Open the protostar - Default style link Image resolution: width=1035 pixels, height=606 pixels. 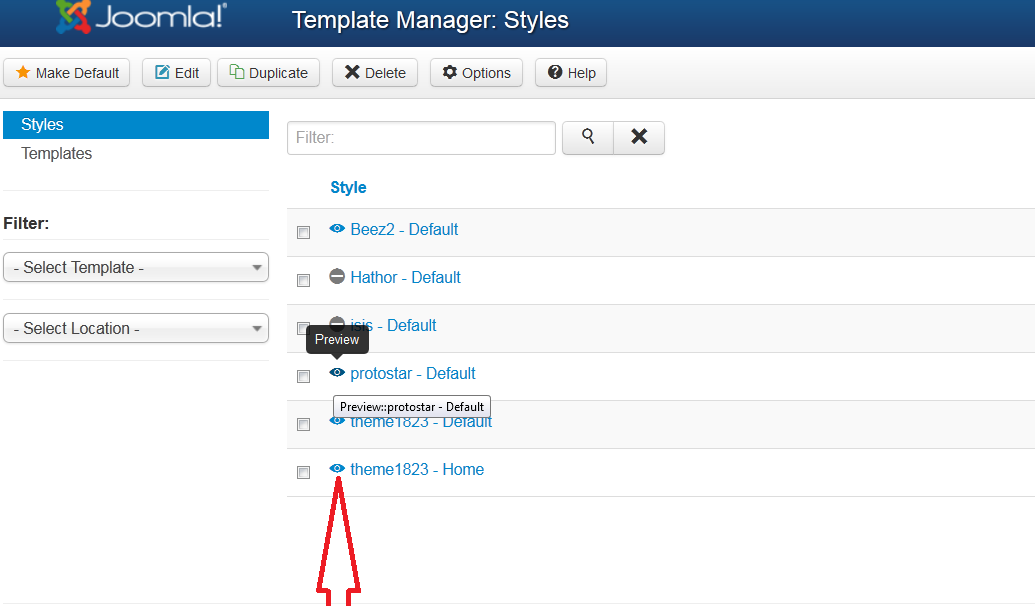click(413, 374)
